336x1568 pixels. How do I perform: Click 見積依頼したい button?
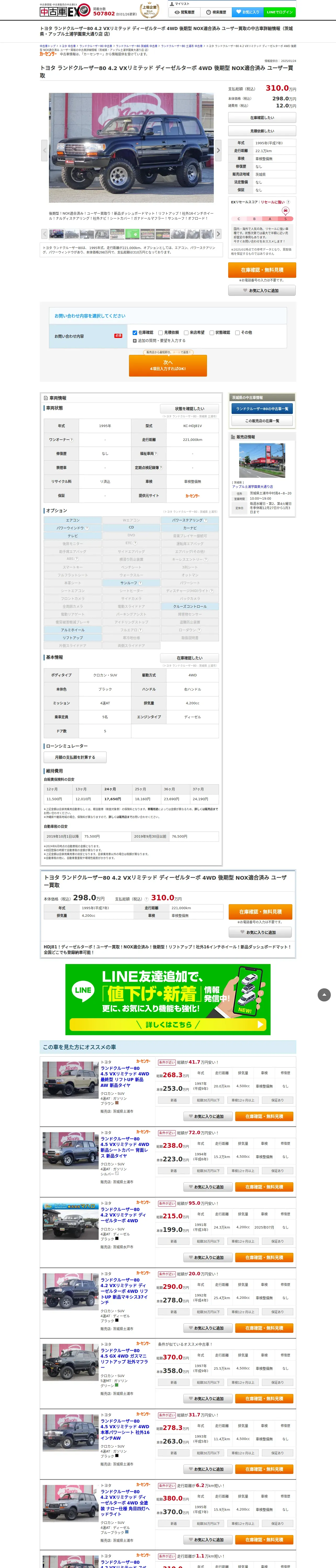click(262, 131)
